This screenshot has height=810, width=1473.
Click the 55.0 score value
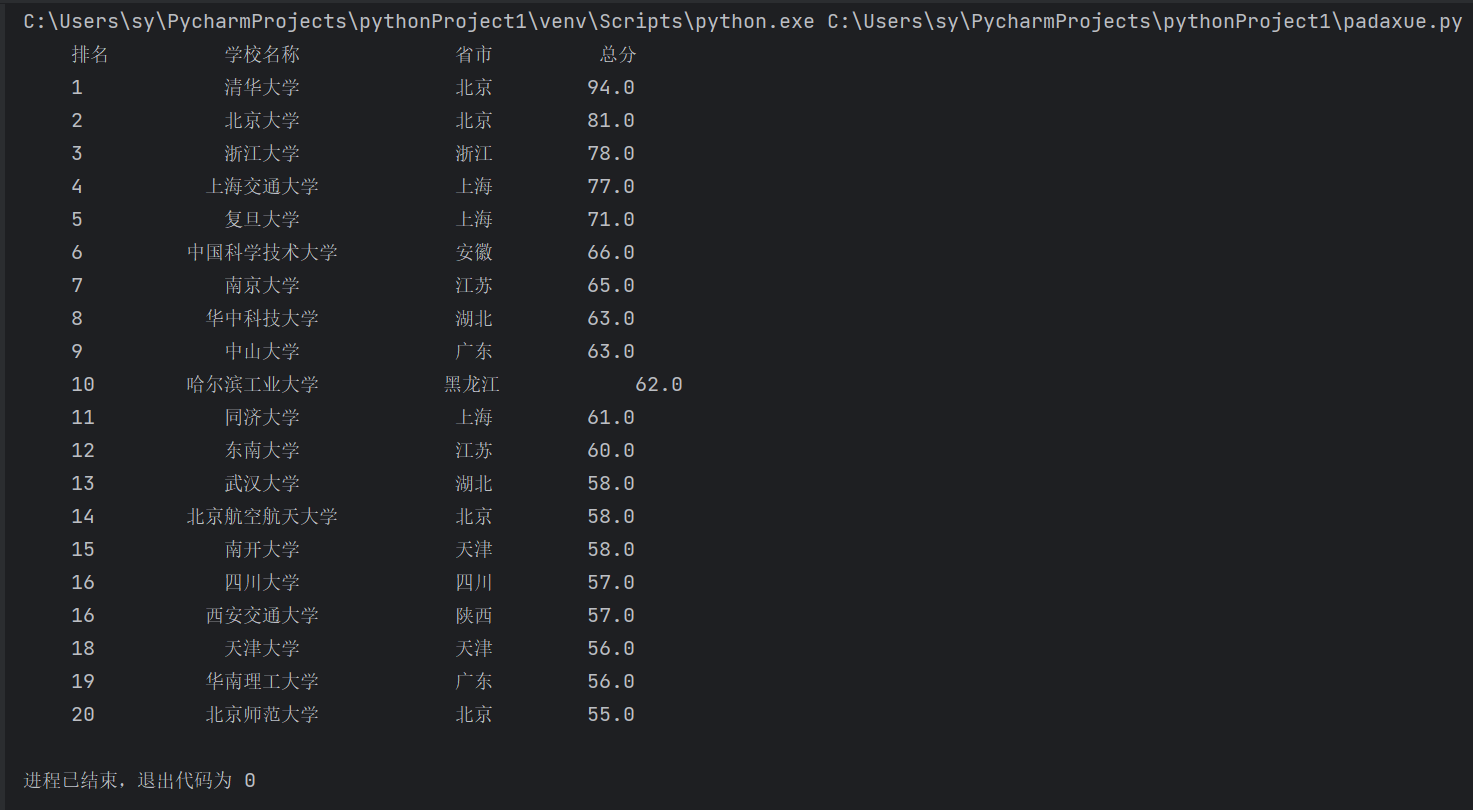[610, 715]
